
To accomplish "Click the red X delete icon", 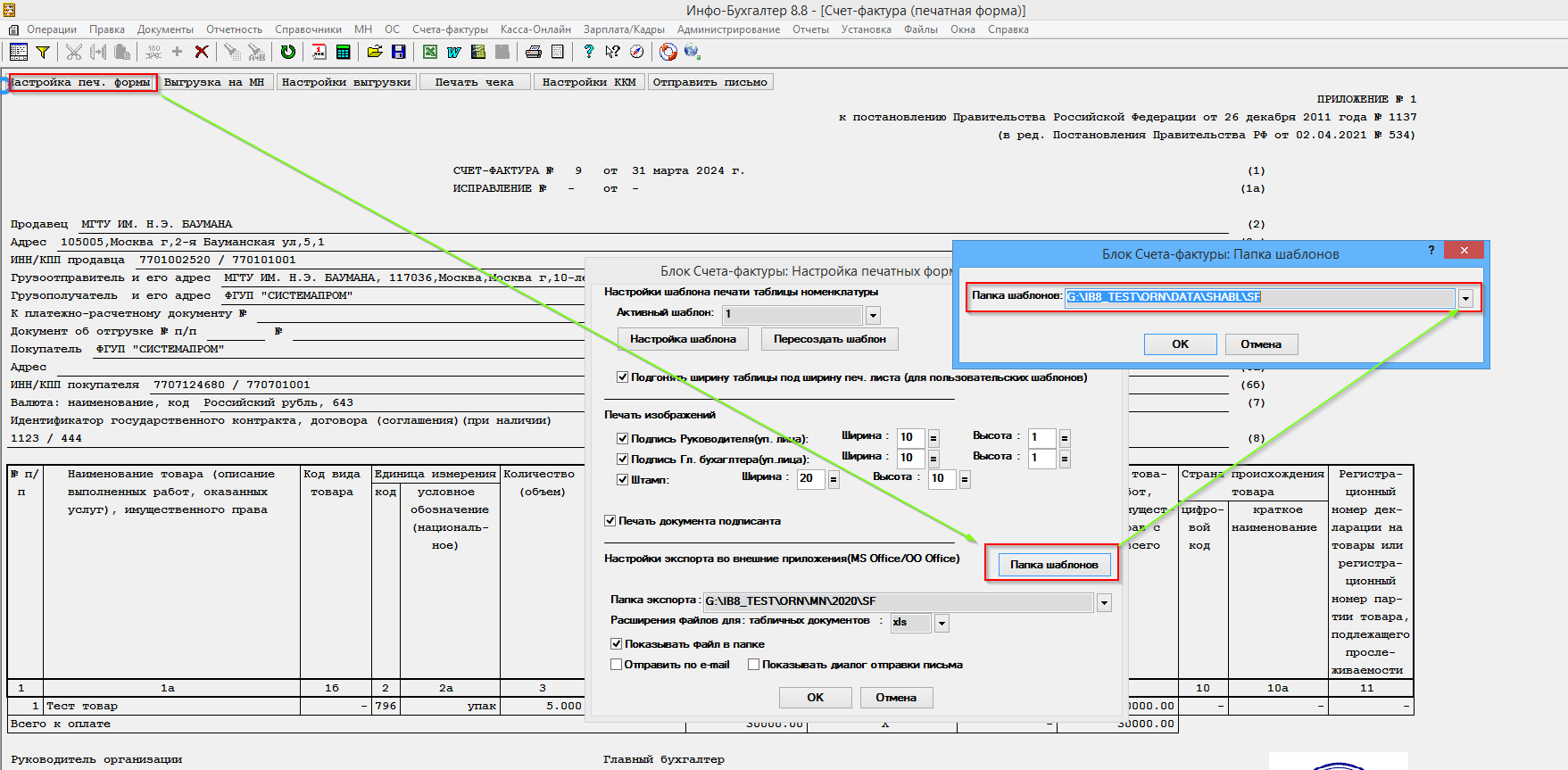I will pyautogui.click(x=202, y=52).
